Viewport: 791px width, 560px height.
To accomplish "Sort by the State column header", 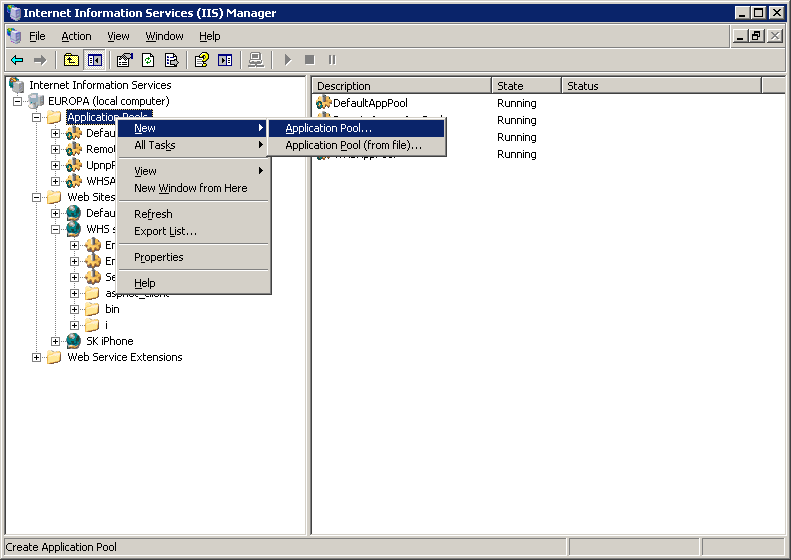I will [x=526, y=86].
